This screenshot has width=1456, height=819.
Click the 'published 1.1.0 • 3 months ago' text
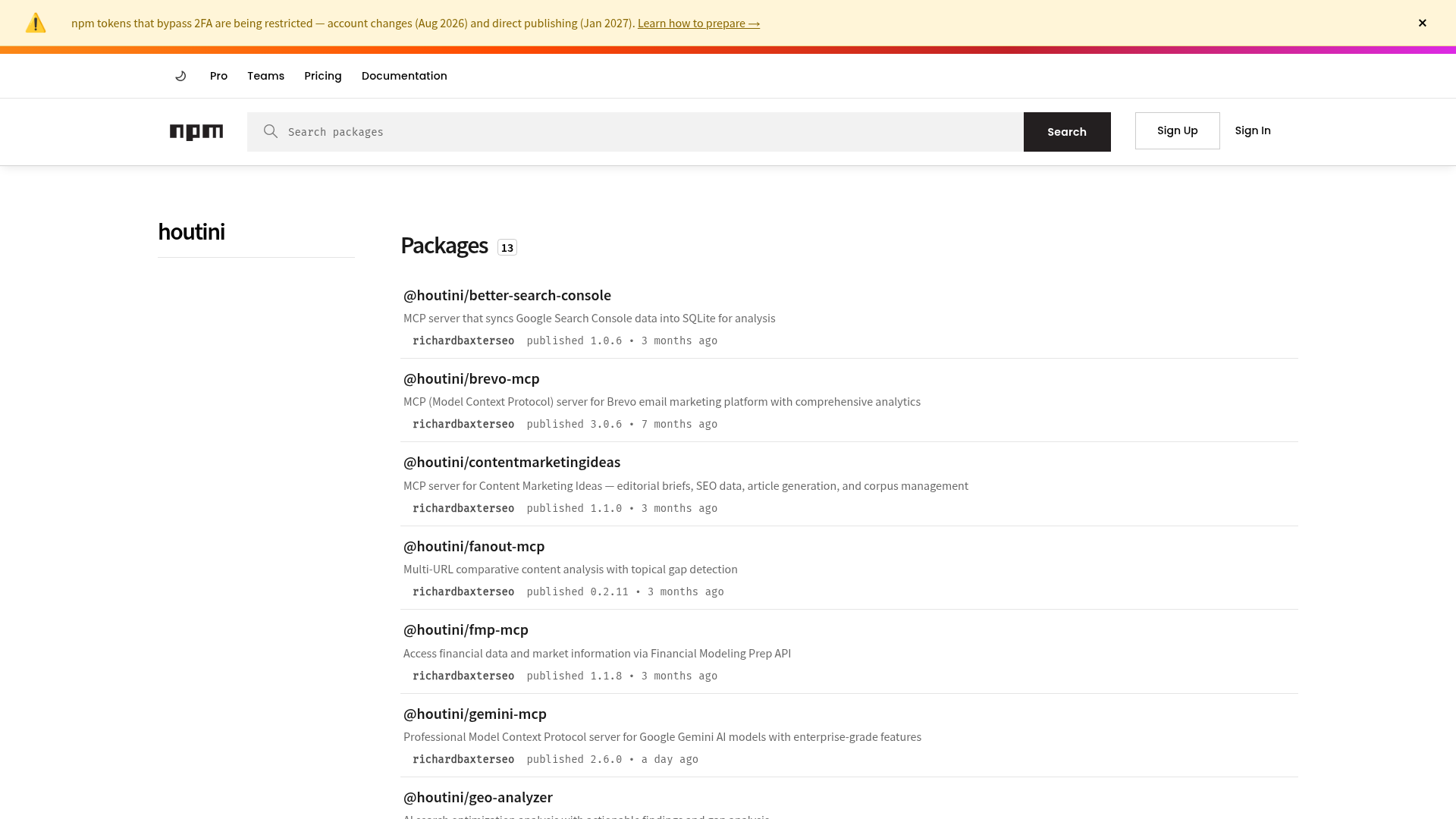[x=622, y=508]
